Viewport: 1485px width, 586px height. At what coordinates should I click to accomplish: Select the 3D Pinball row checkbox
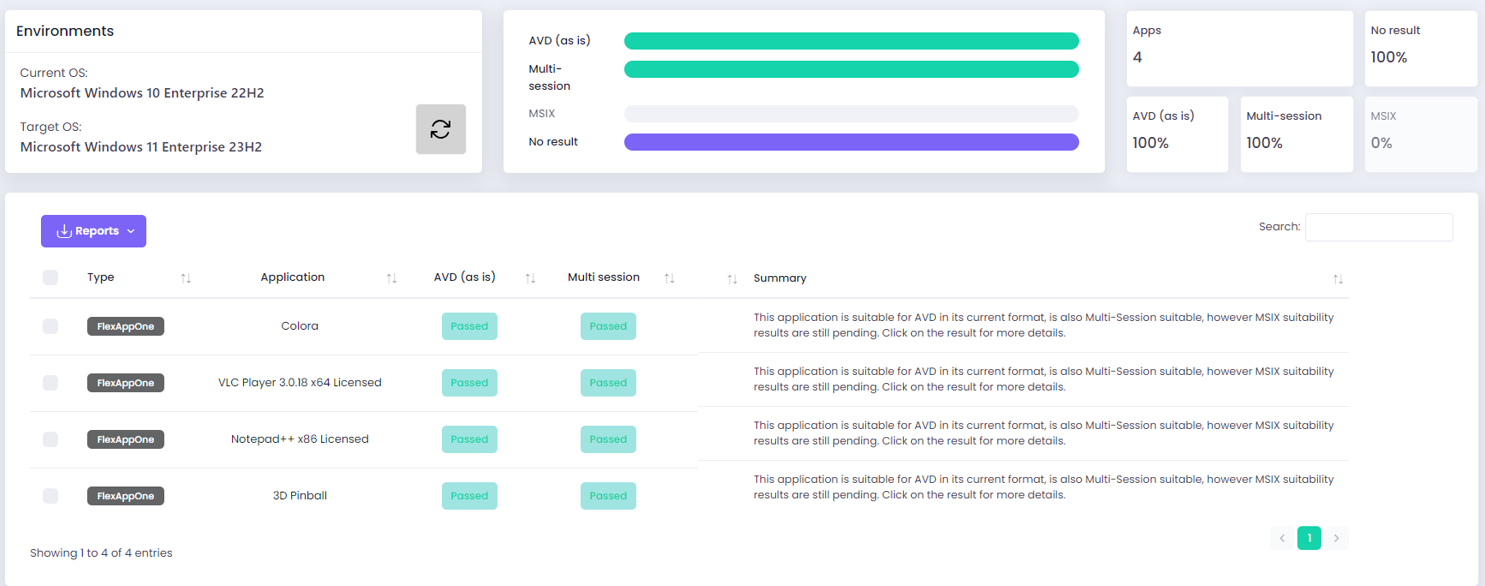50,496
